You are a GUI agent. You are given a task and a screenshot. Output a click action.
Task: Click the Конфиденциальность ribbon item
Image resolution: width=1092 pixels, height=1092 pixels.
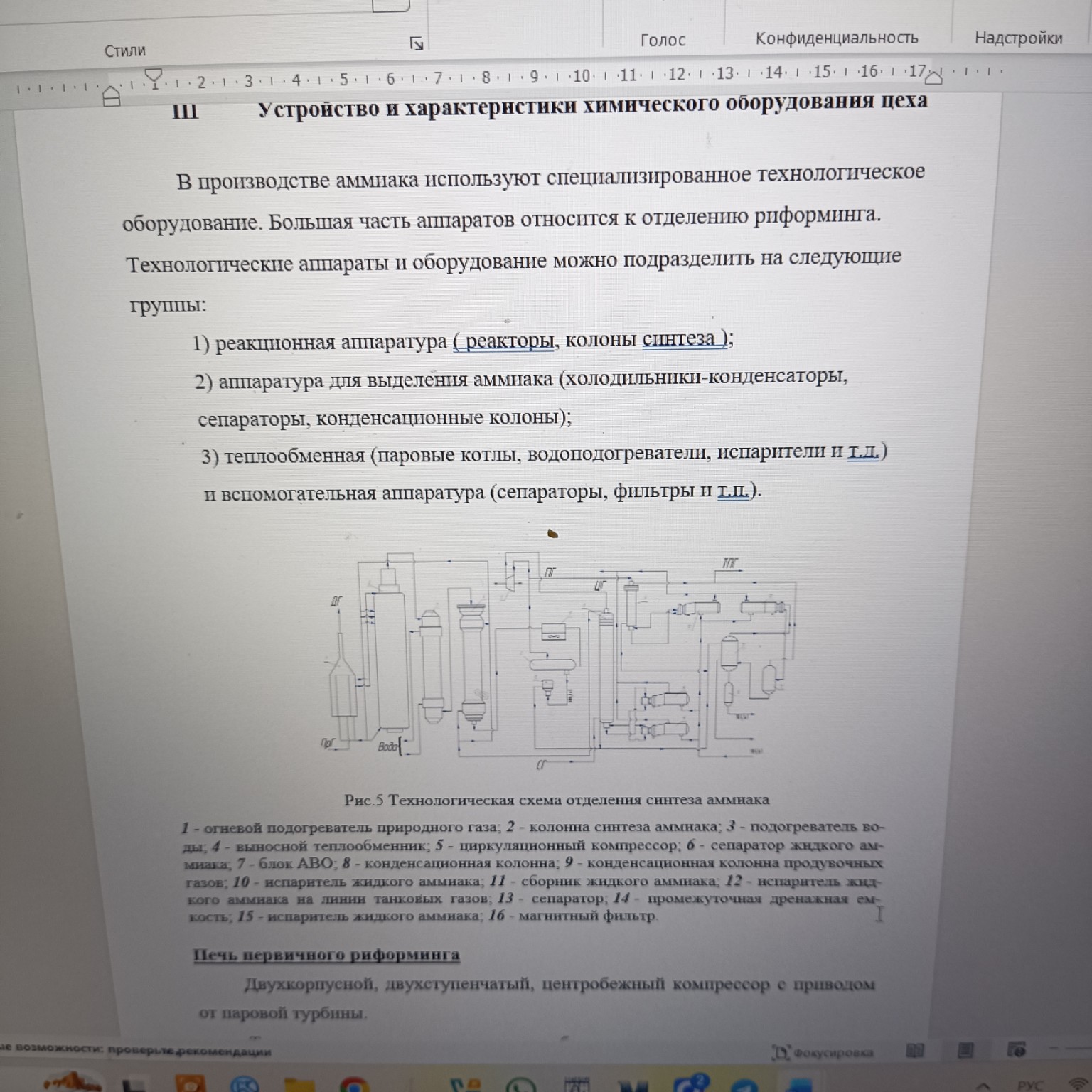point(836,39)
